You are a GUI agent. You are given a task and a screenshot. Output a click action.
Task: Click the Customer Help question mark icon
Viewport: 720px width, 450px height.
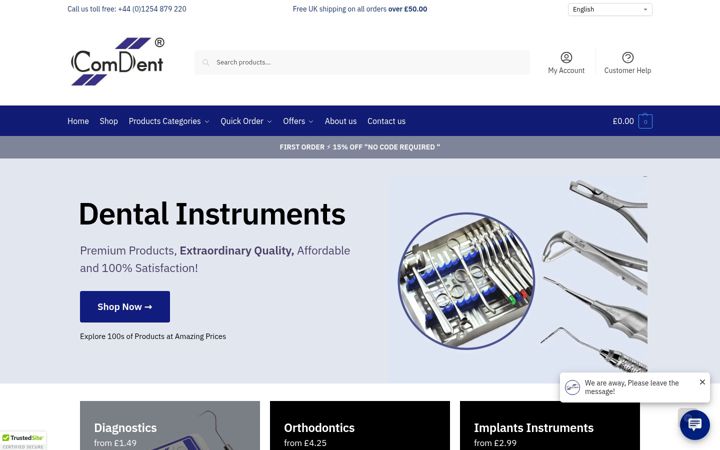tap(628, 57)
